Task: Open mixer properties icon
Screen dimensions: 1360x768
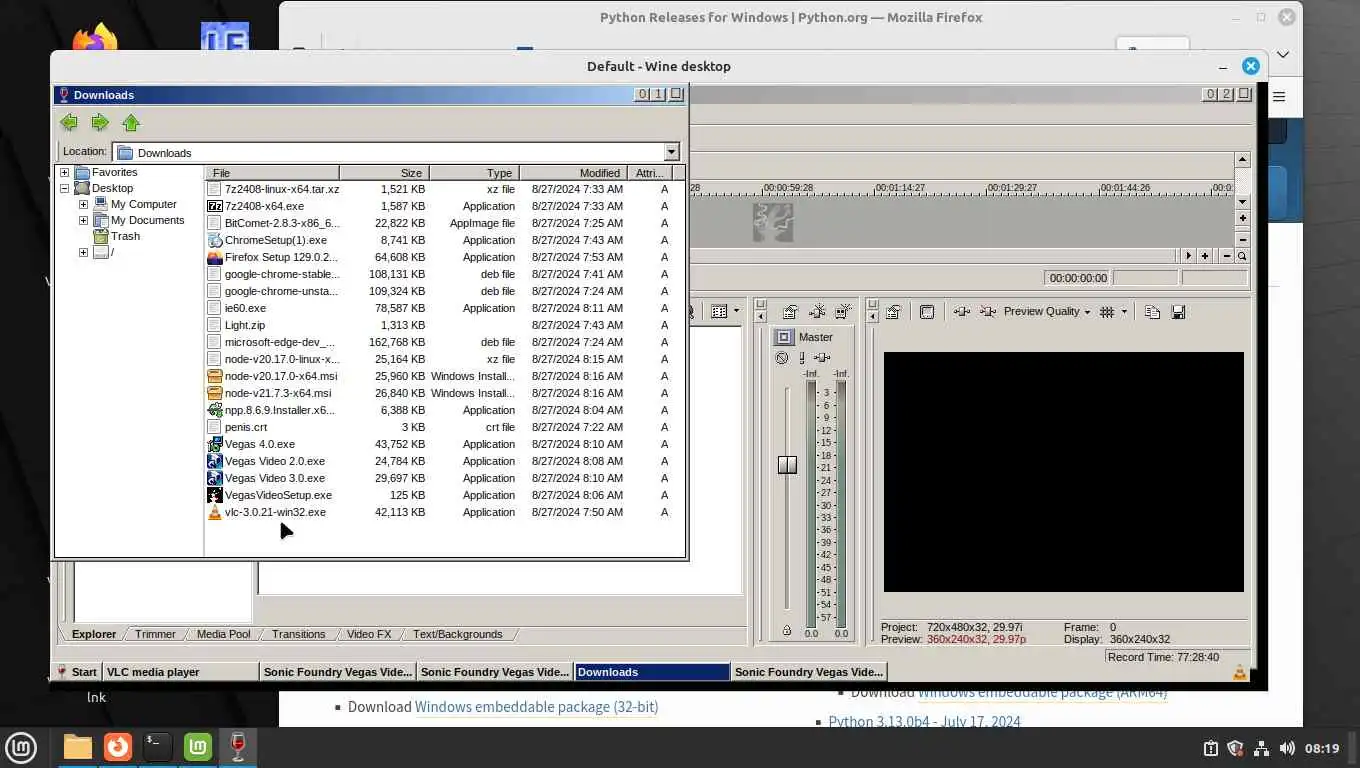Action: pos(790,312)
